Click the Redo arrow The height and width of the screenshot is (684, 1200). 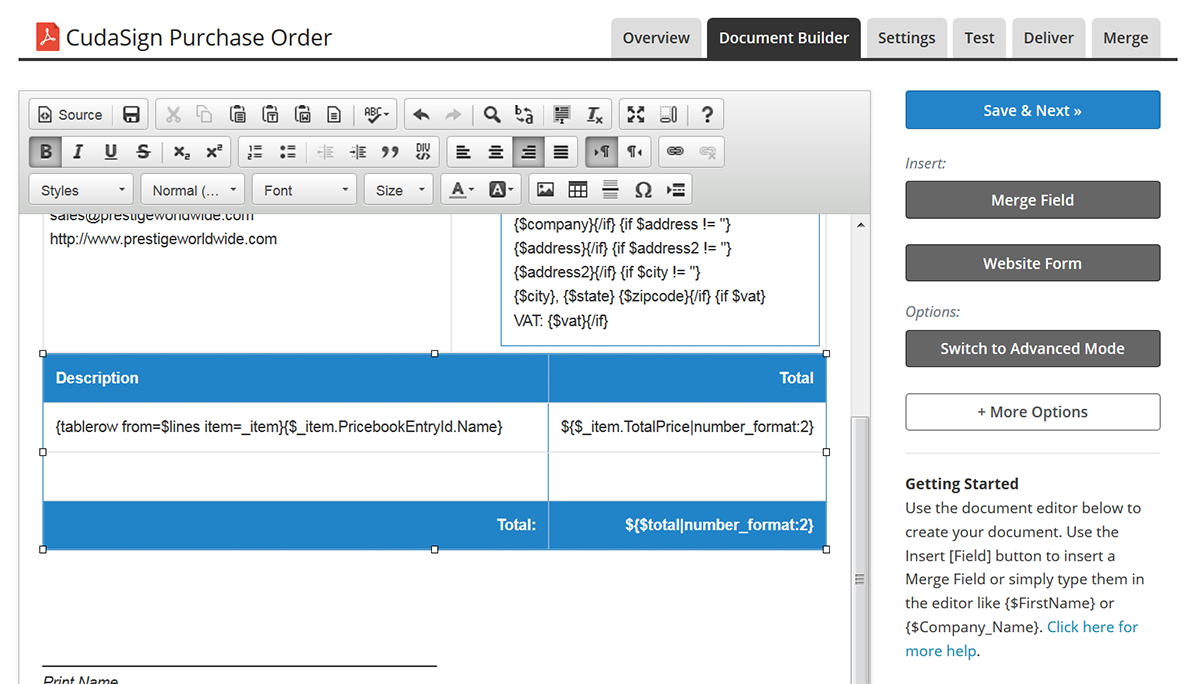453,115
